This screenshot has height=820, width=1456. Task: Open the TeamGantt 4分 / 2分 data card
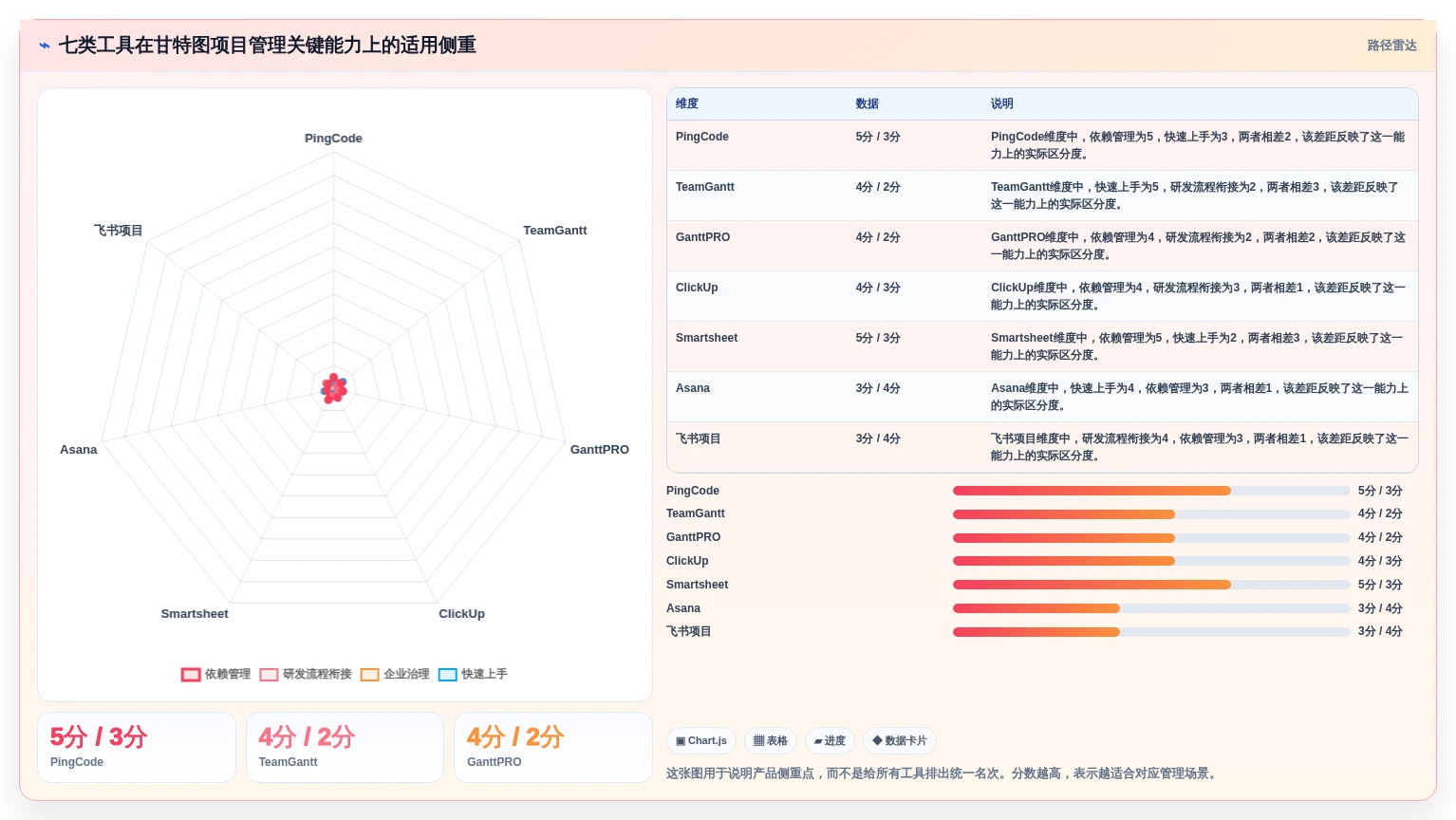pyautogui.click(x=345, y=748)
